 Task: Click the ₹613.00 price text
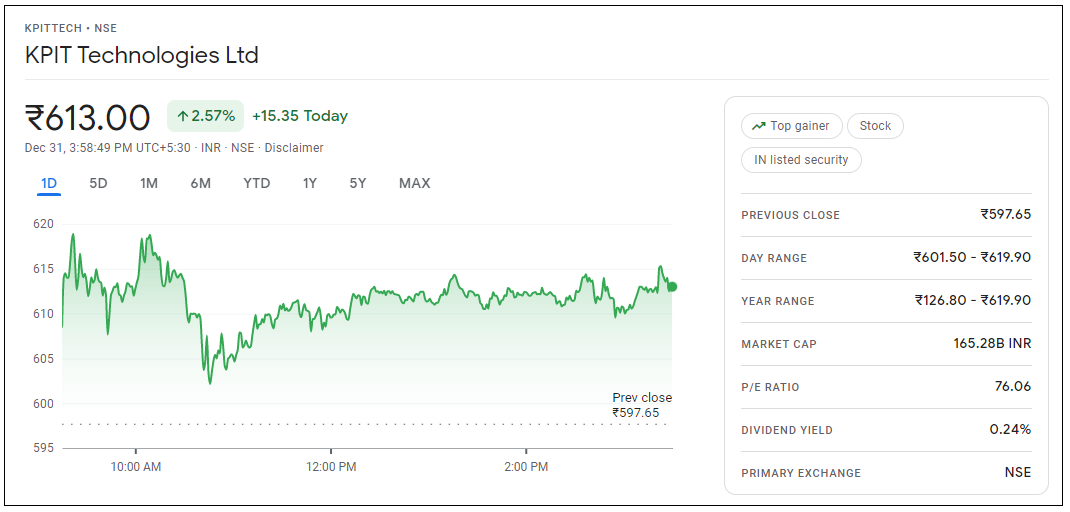tap(87, 117)
